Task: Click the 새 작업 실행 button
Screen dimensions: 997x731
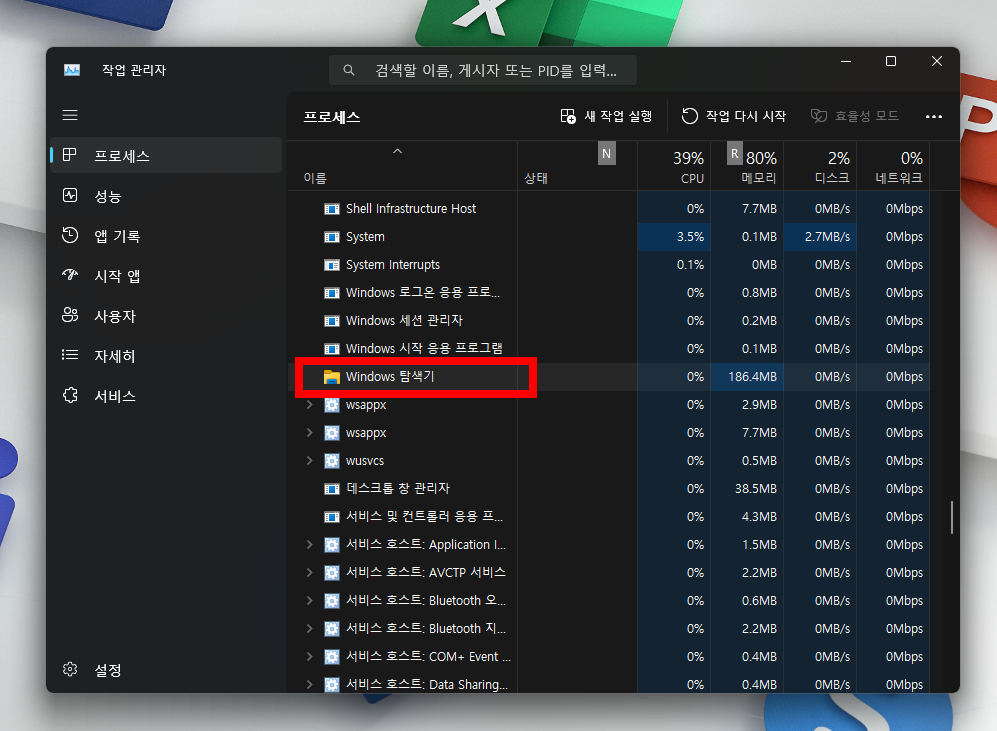Action: click(x=606, y=116)
